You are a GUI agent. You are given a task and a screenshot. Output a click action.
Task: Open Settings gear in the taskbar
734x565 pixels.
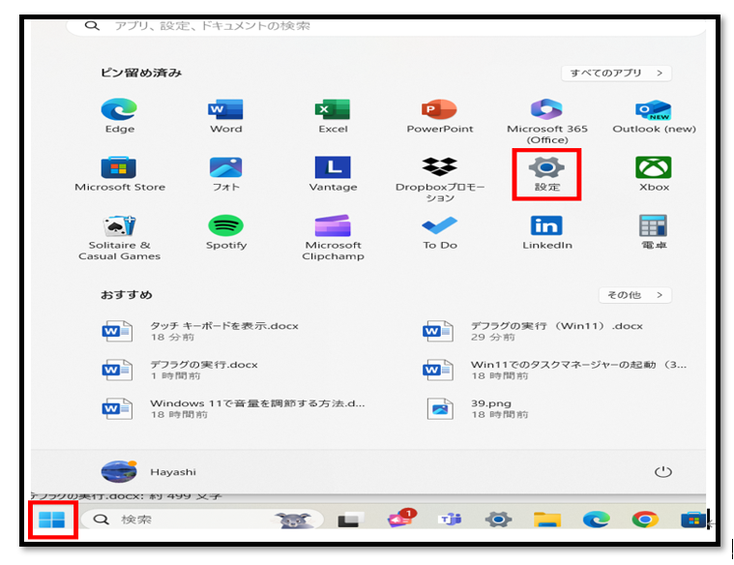(x=498, y=520)
